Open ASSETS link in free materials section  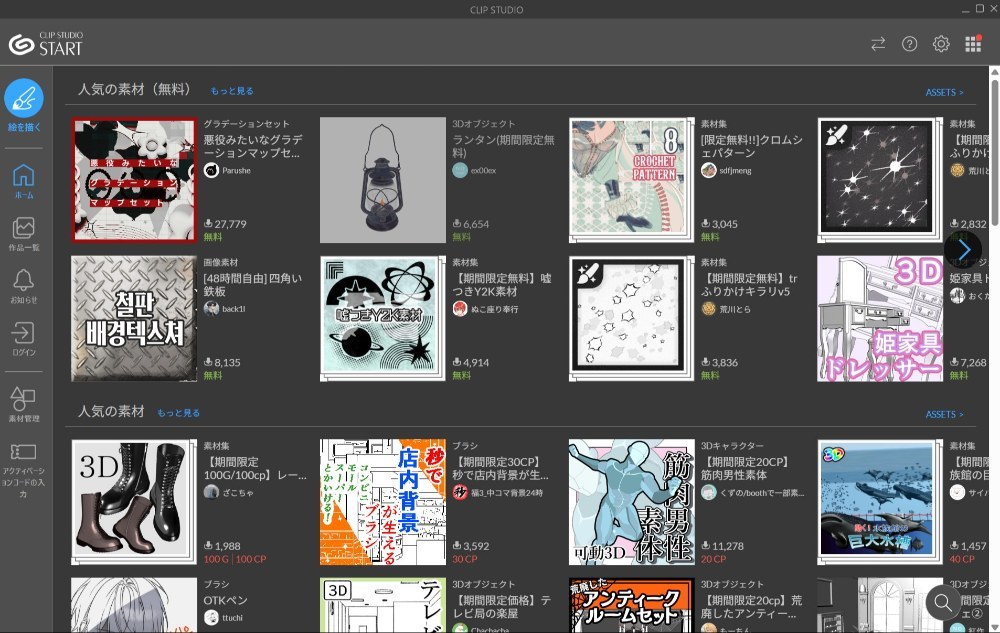point(944,92)
